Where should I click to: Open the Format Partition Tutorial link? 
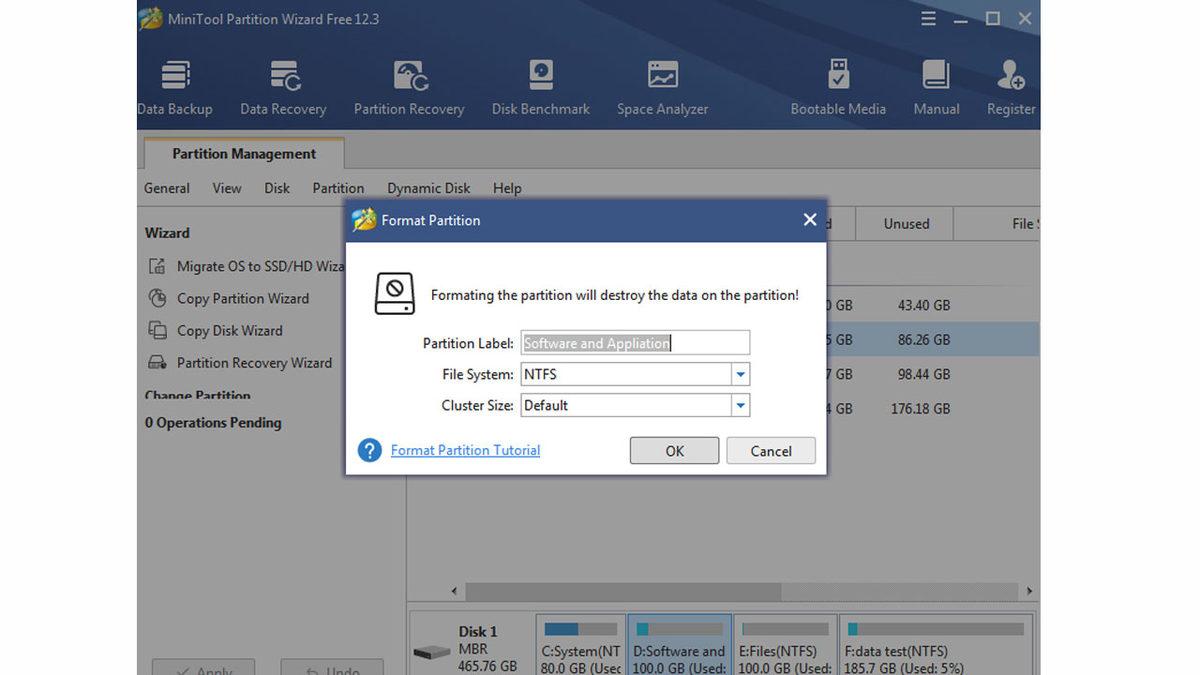coord(464,450)
